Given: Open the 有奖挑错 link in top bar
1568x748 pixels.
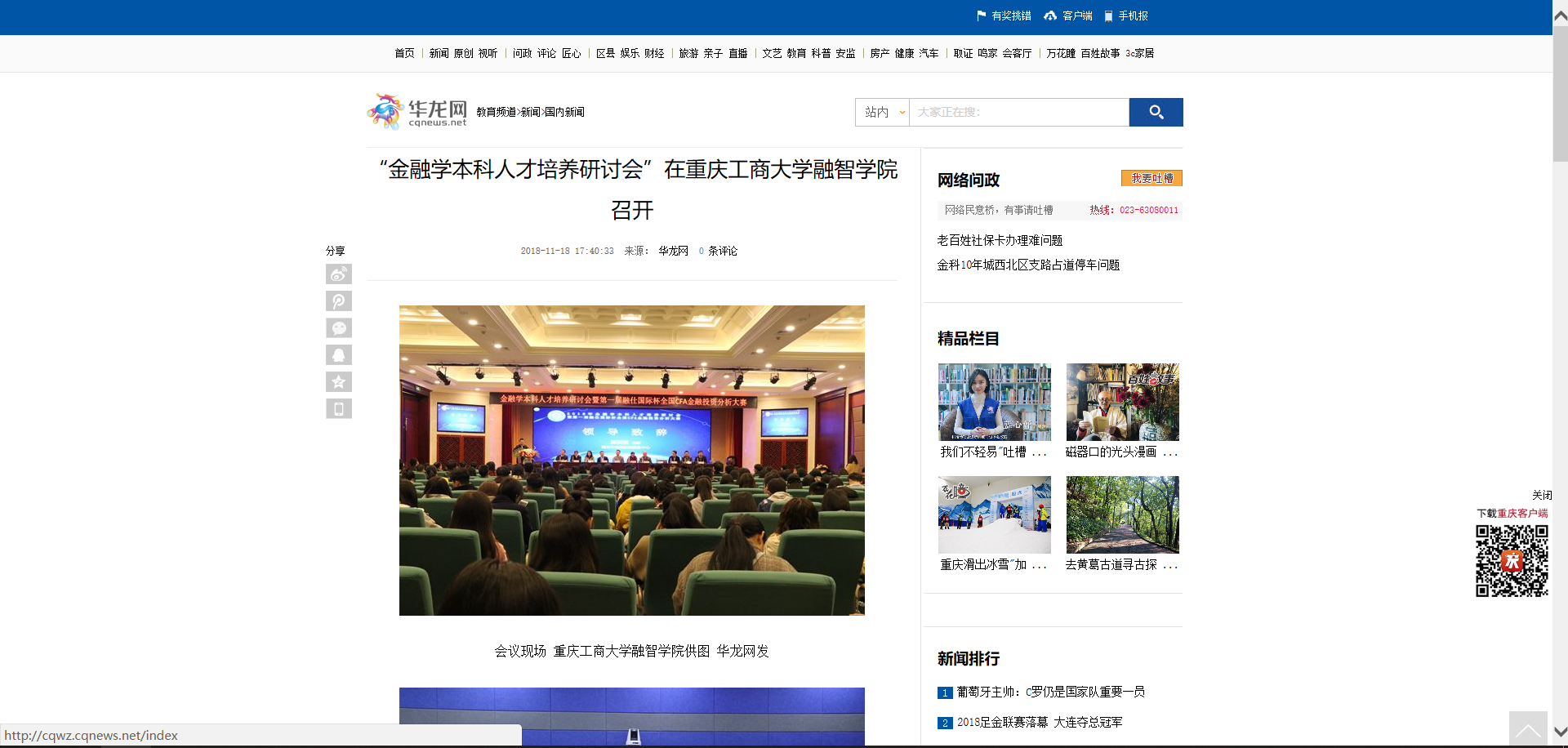Looking at the screenshot, I should coord(1004,16).
